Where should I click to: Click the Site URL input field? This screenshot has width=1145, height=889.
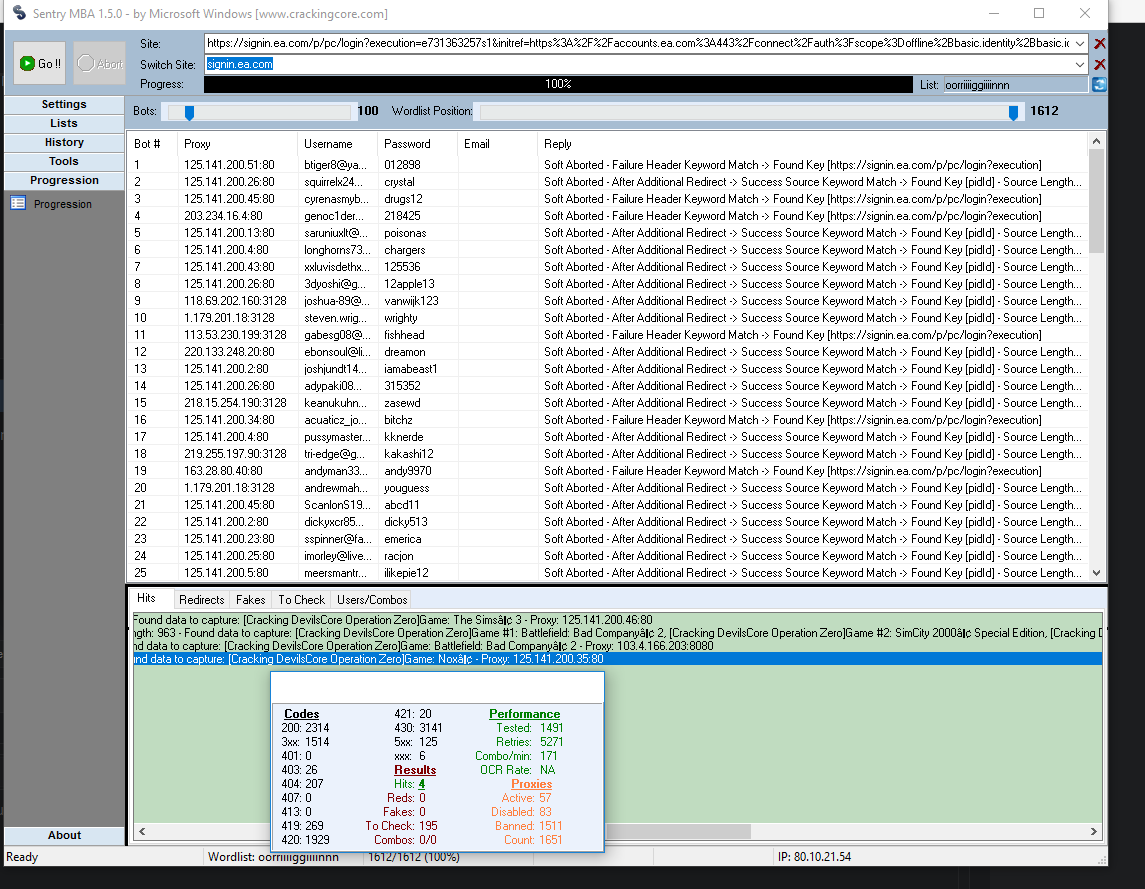click(638, 44)
